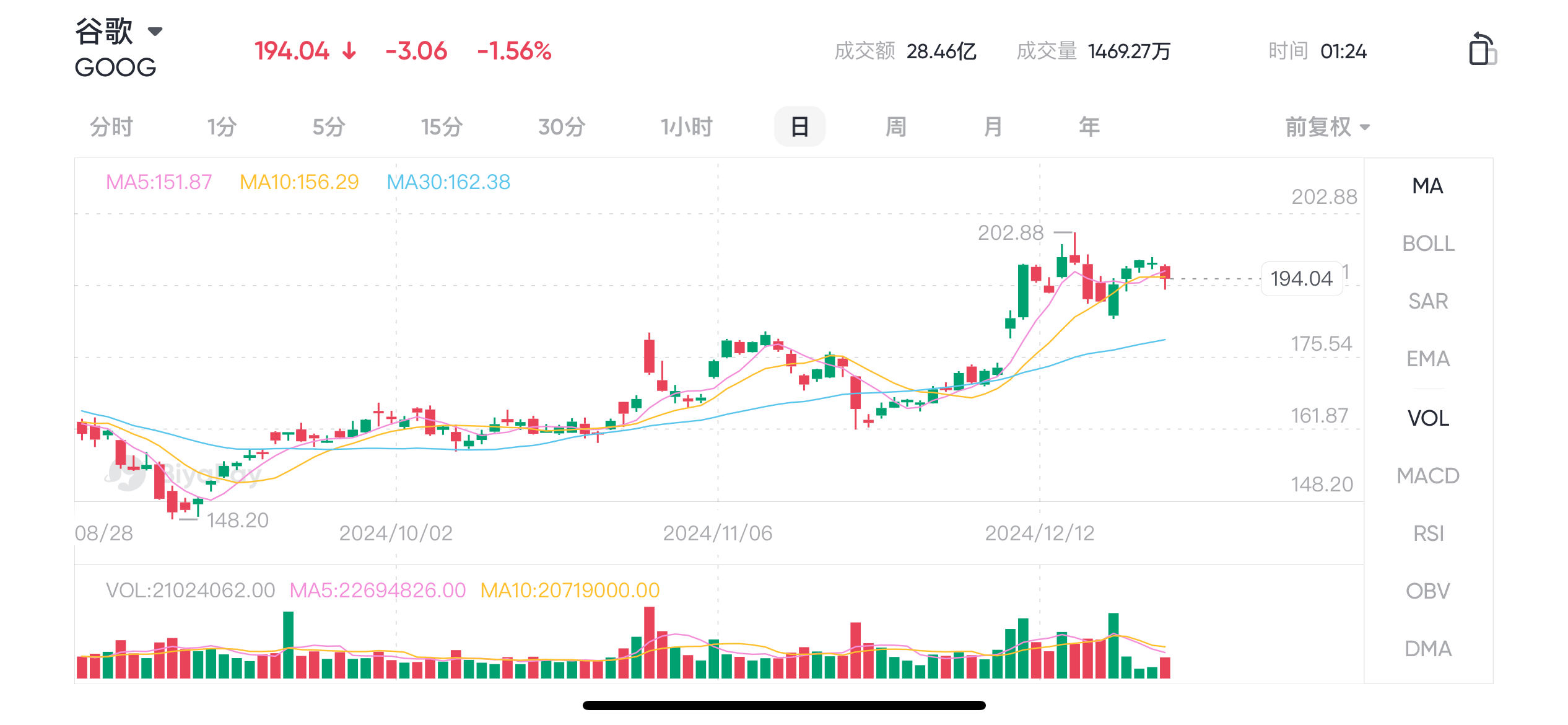
Task: Show the MACD sub-chart indicator
Action: 1428,476
